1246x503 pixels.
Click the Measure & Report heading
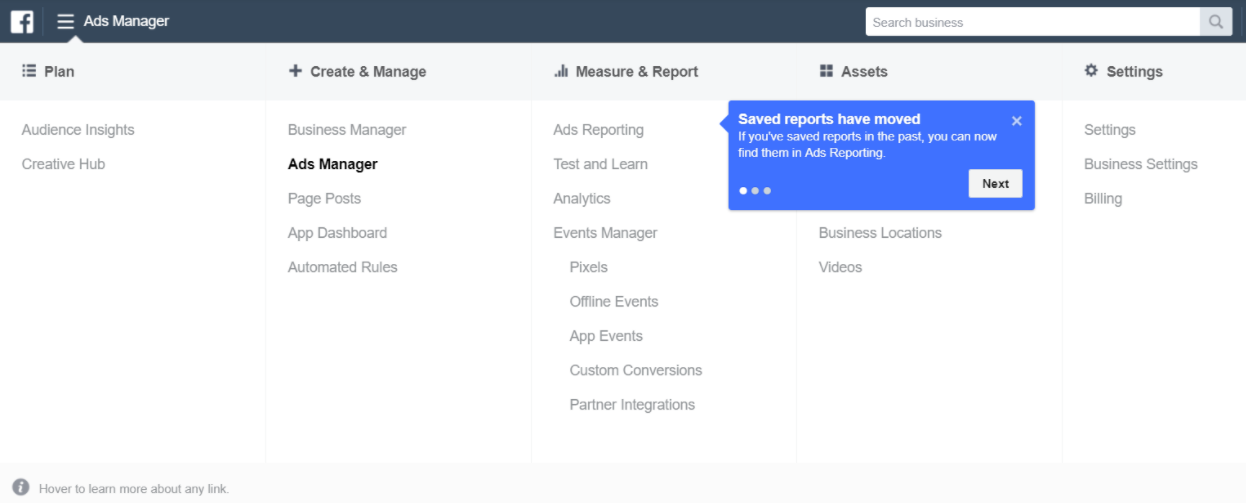(x=637, y=72)
